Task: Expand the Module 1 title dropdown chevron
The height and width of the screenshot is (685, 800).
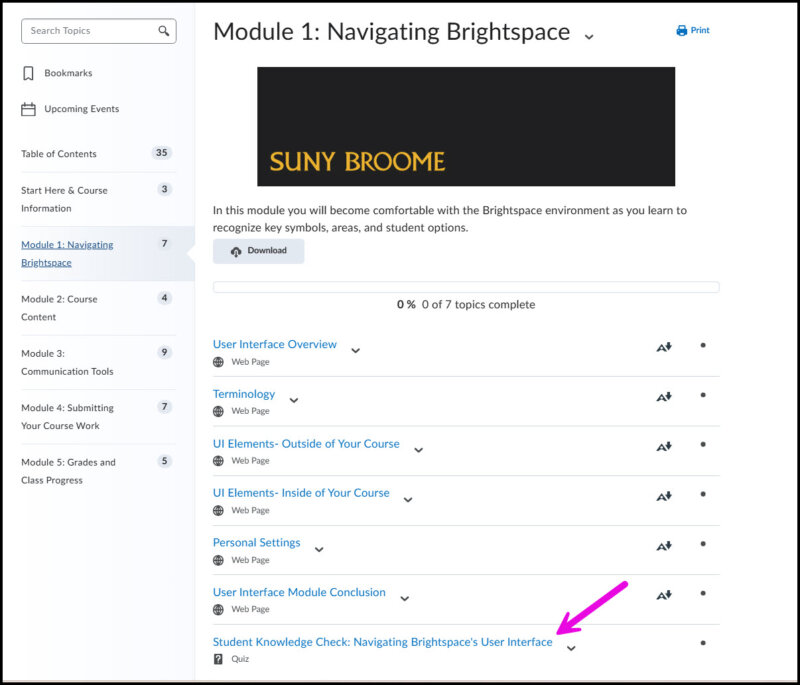Action: 589,37
